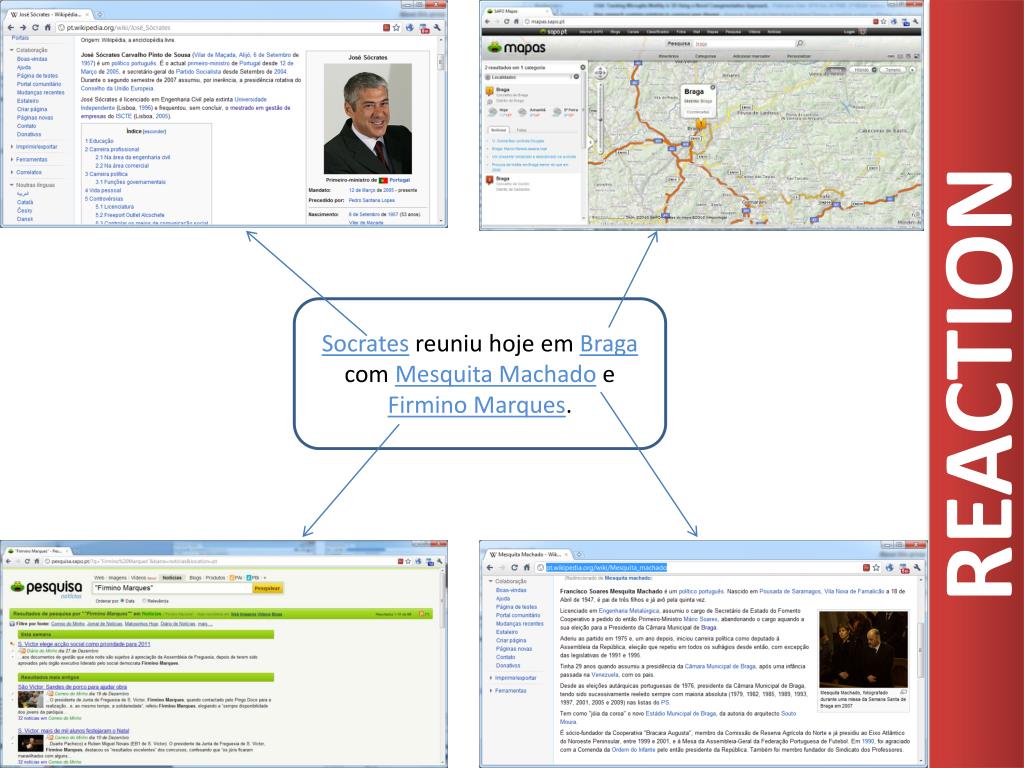Click search field with 'Firmino Marques' query
This screenshot has width=1024, height=768.
click(x=172, y=588)
